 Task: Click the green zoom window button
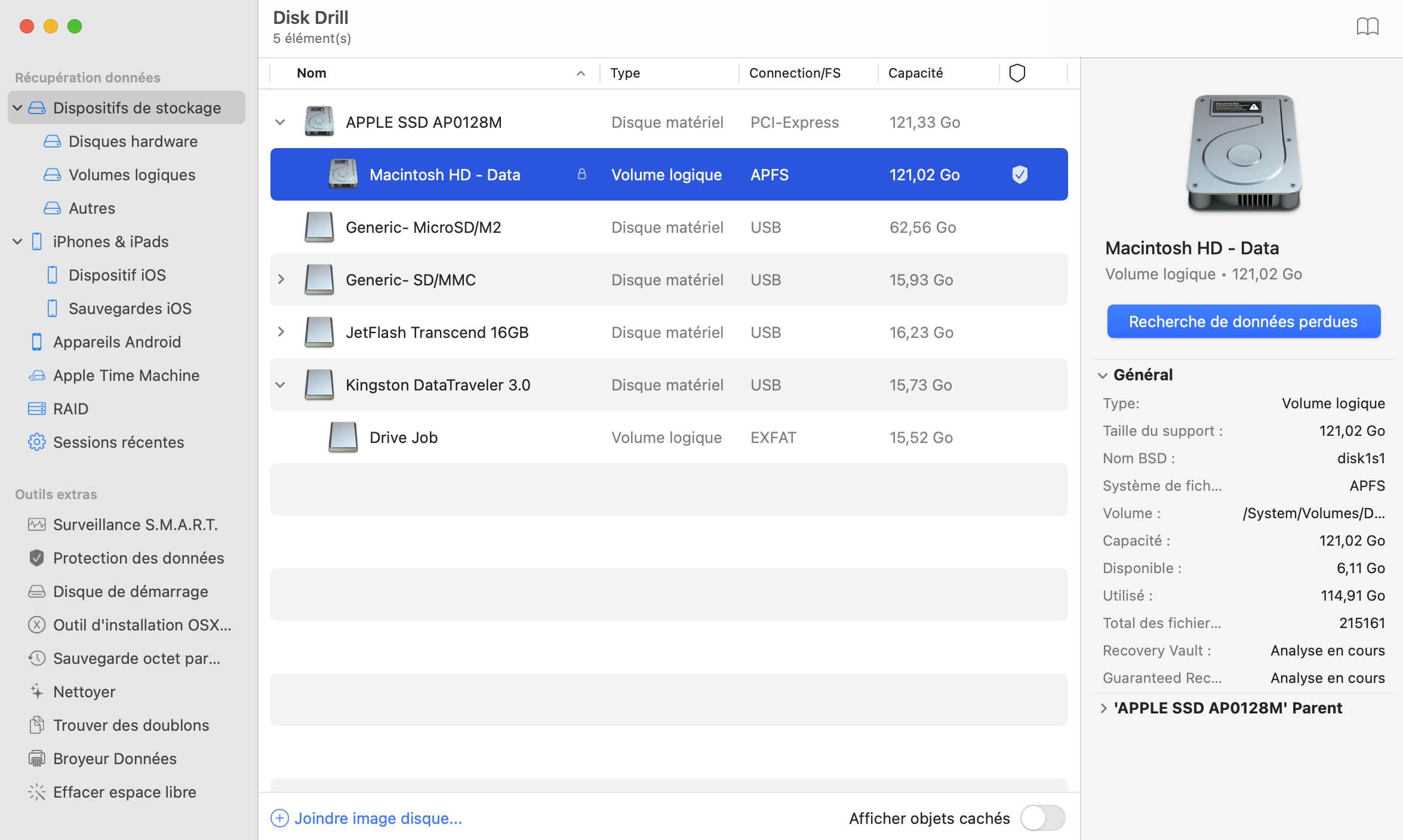point(75,26)
